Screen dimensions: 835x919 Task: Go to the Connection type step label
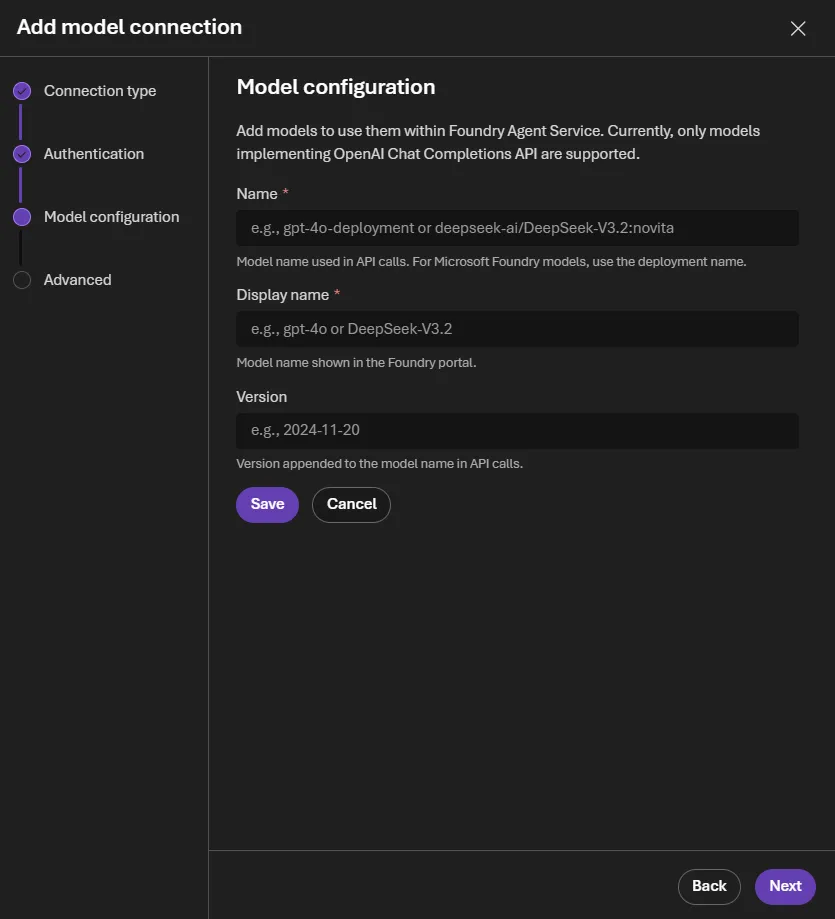[100, 91]
